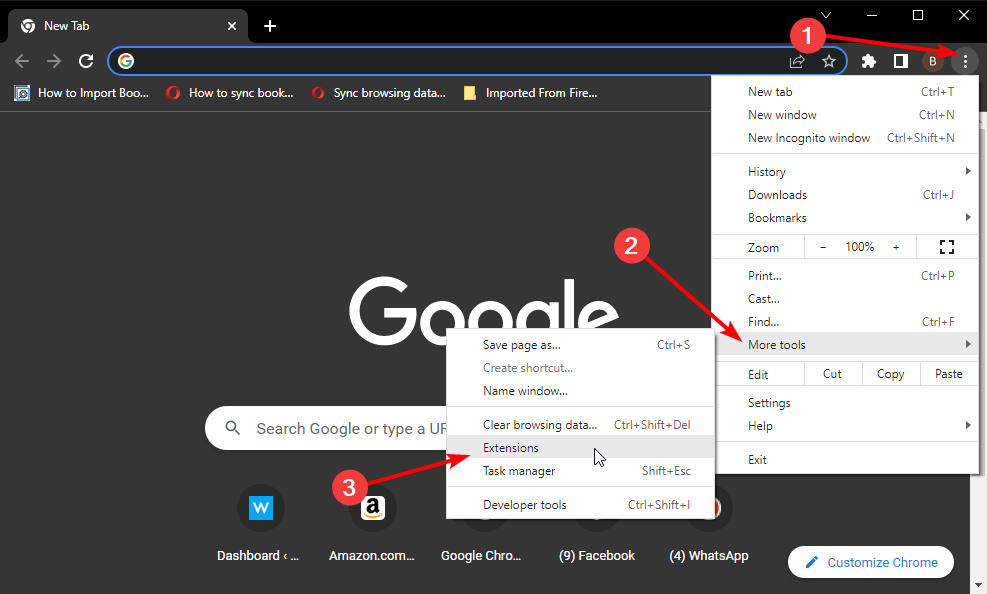Screen dimensions: 987x594
Task: Click Copy in Edit row
Action: pyautogui.click(x=891, y=374)
